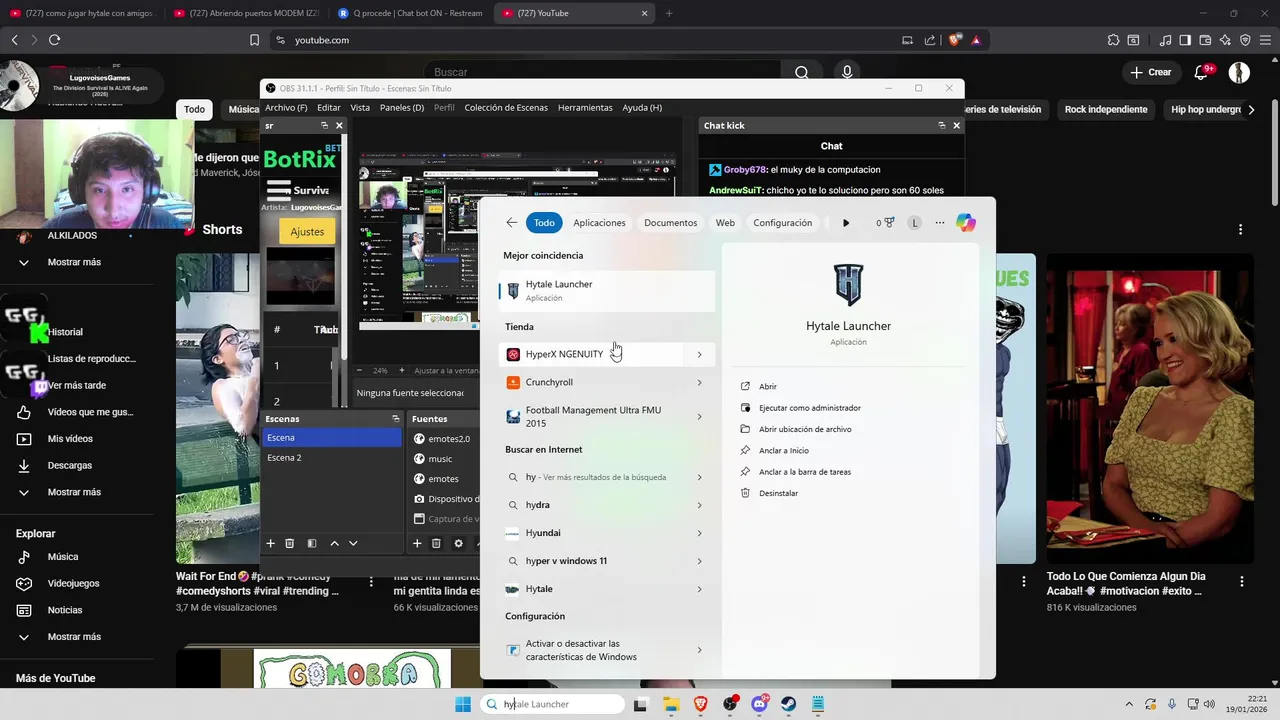
Task: Open scene filters icon in Escenas toolbar
Action: coord(312,543)
